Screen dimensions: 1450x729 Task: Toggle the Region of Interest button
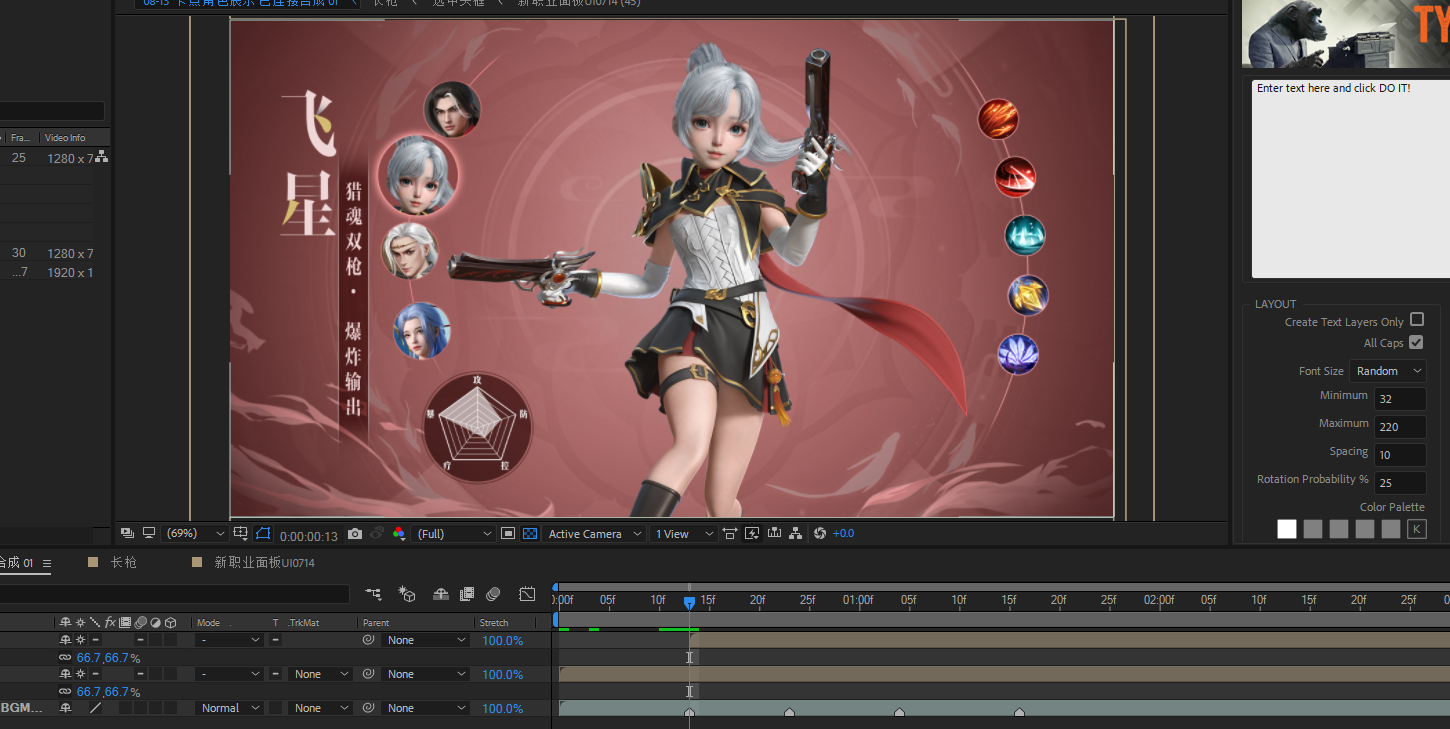pyautogui.click(x=508, y=534)
